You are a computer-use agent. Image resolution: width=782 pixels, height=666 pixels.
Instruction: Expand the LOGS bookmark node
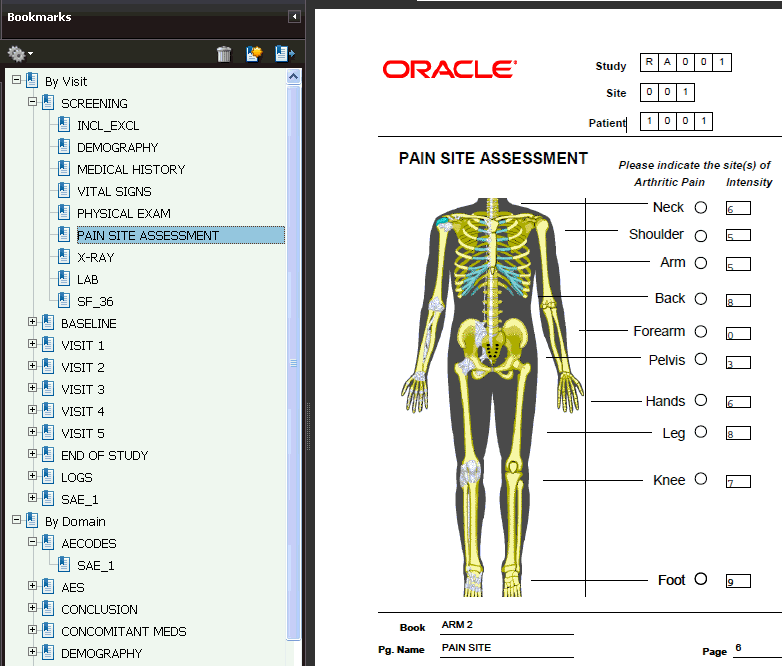coord(32,475)
